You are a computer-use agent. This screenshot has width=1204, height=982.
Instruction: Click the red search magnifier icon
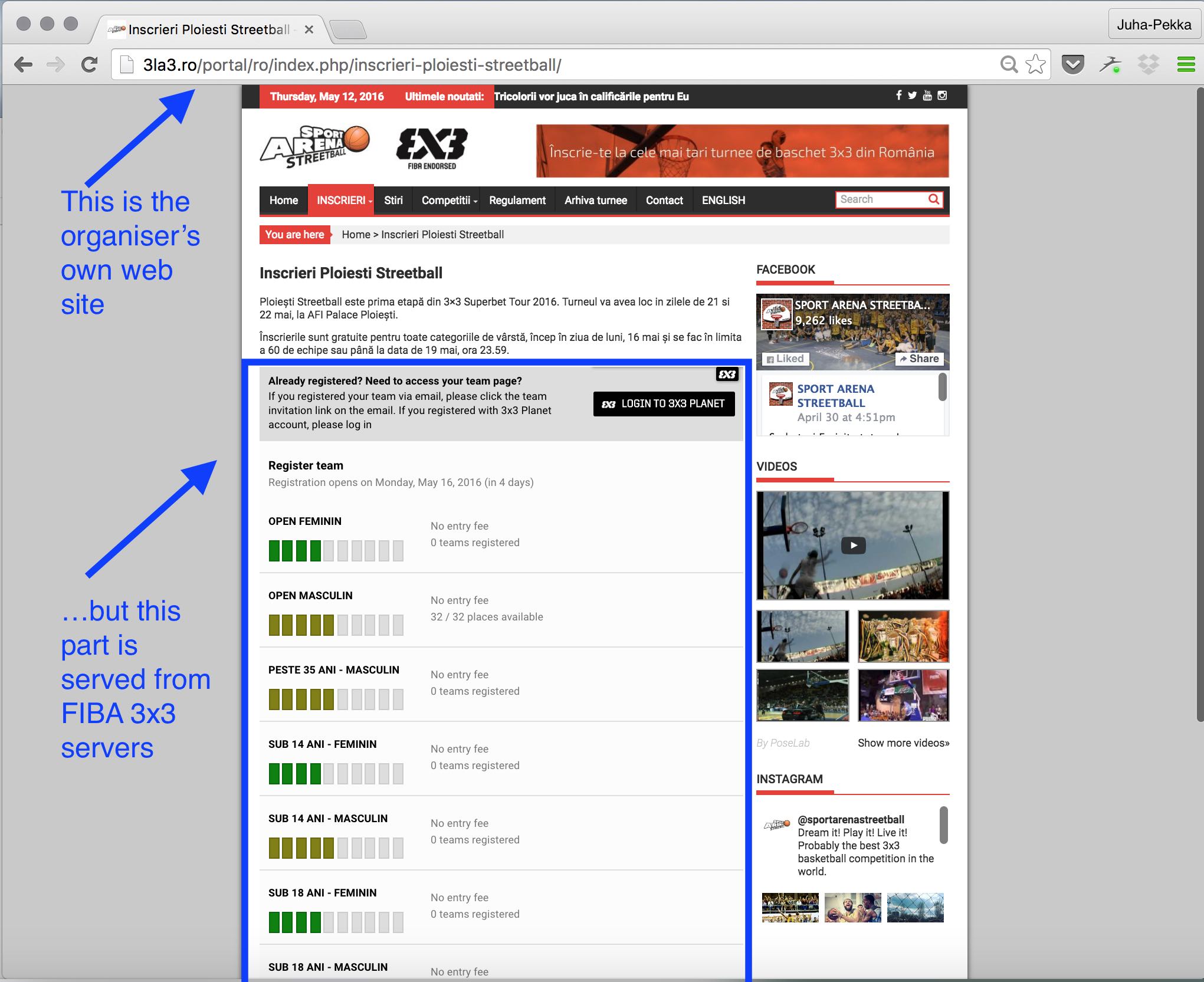pyautogui.click(x=934, y=199)
